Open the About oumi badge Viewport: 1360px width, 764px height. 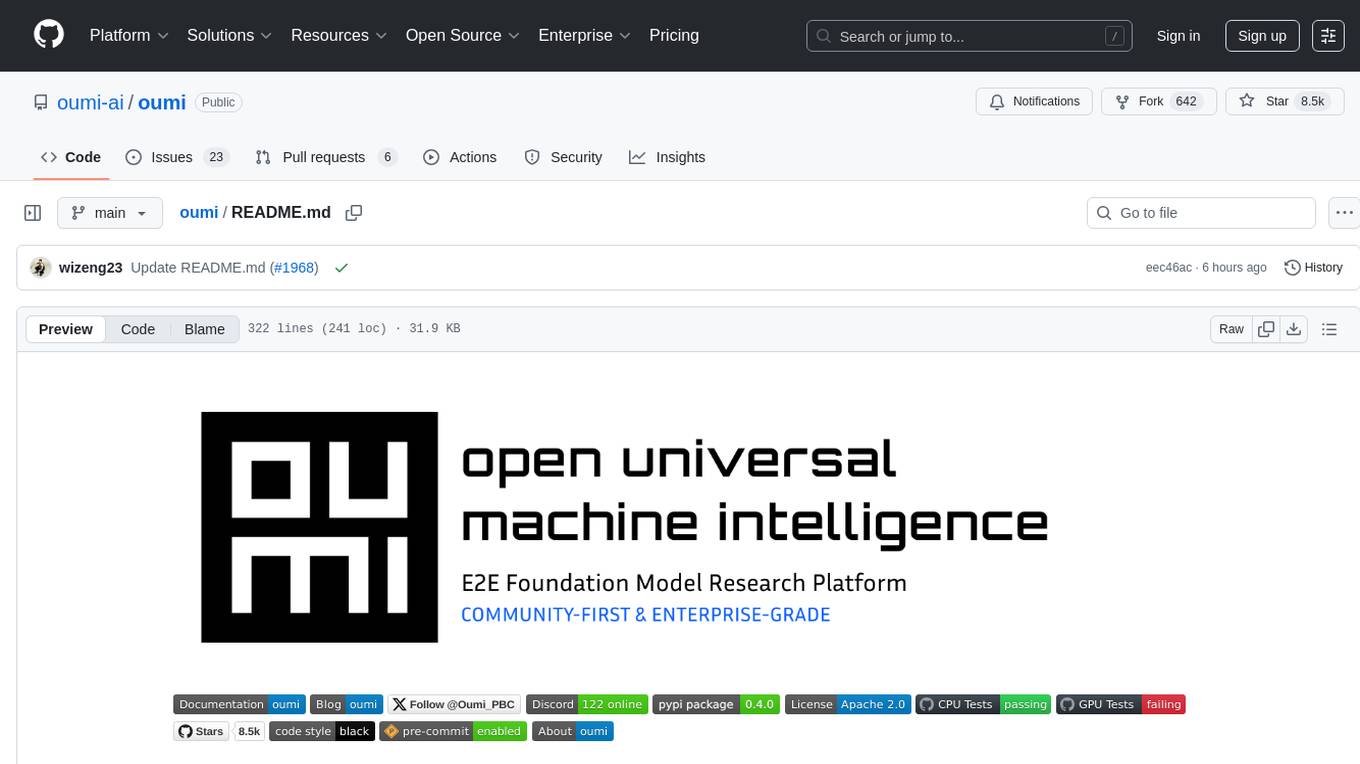click(572, 731)
